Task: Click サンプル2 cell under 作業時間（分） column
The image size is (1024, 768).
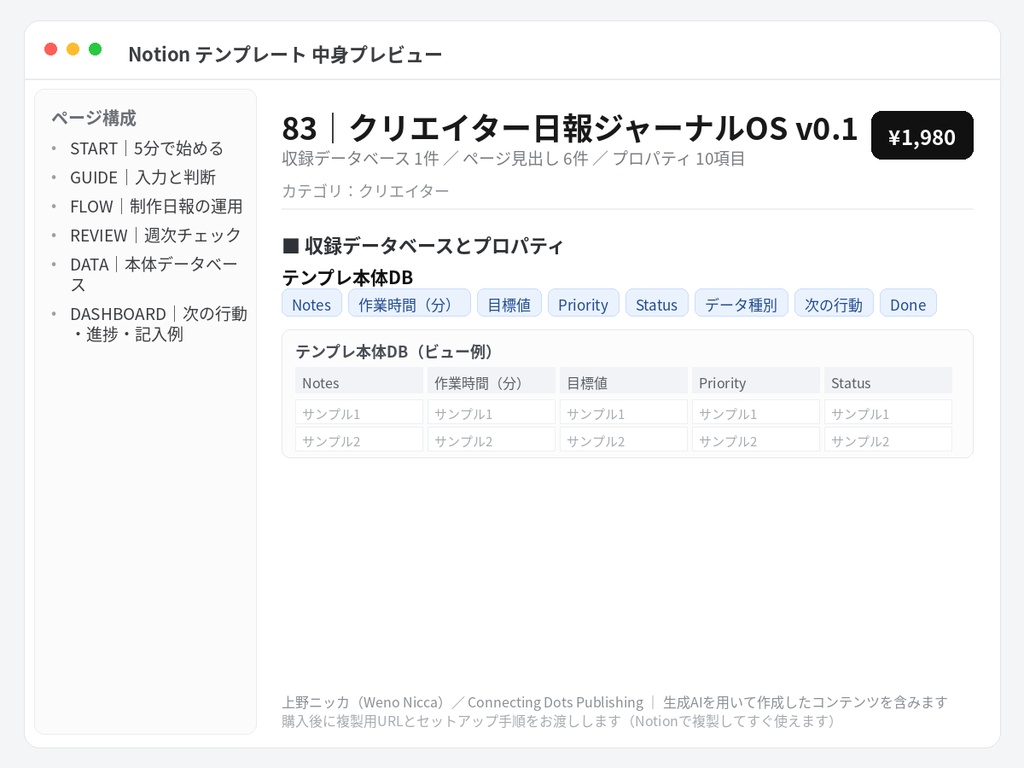Action: click(x=492, y=440)
